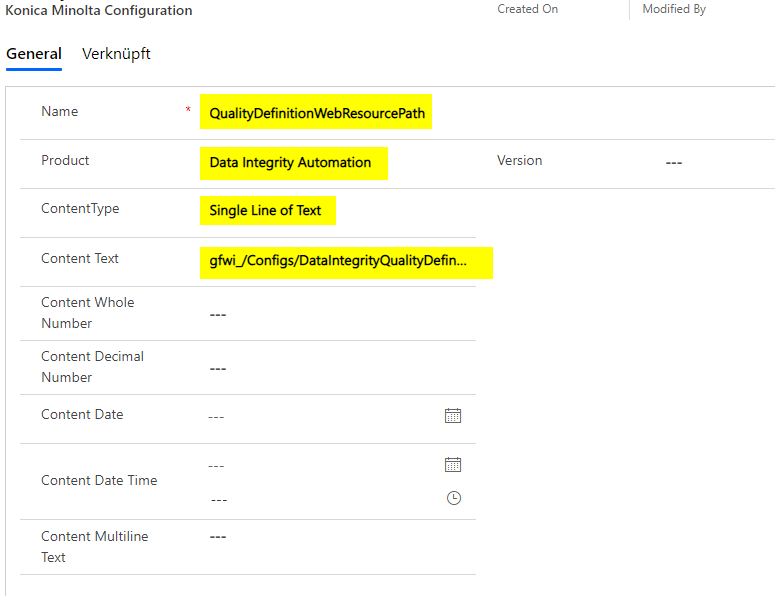Open the Content Date Time calendar picker
Viewport: 775px width, 596px height.
pos(453,465)
